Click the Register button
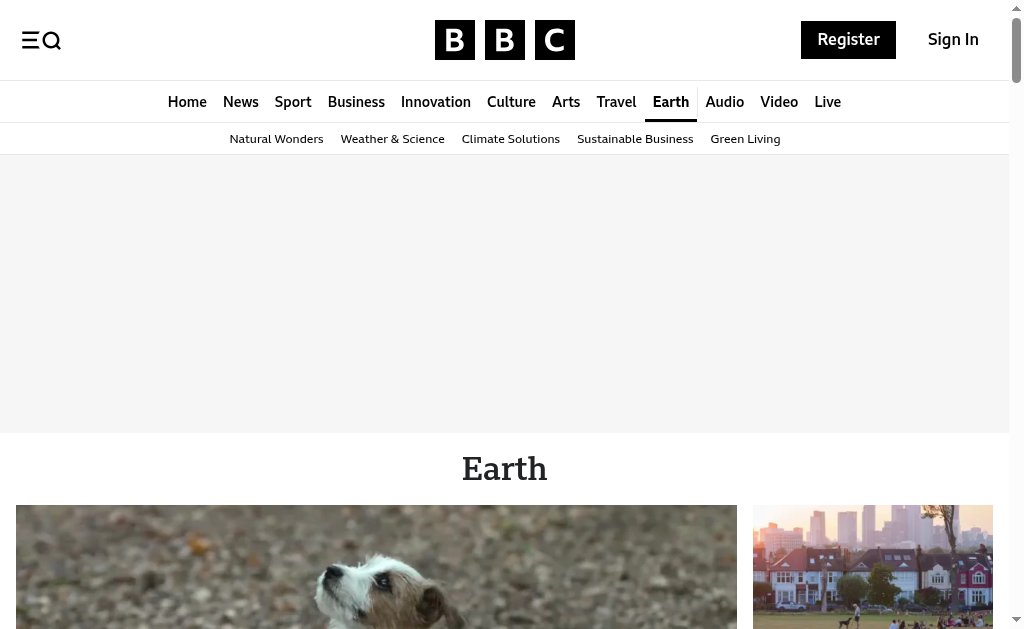The height and width of the screenshot is (629, 1024). (848, 40)
